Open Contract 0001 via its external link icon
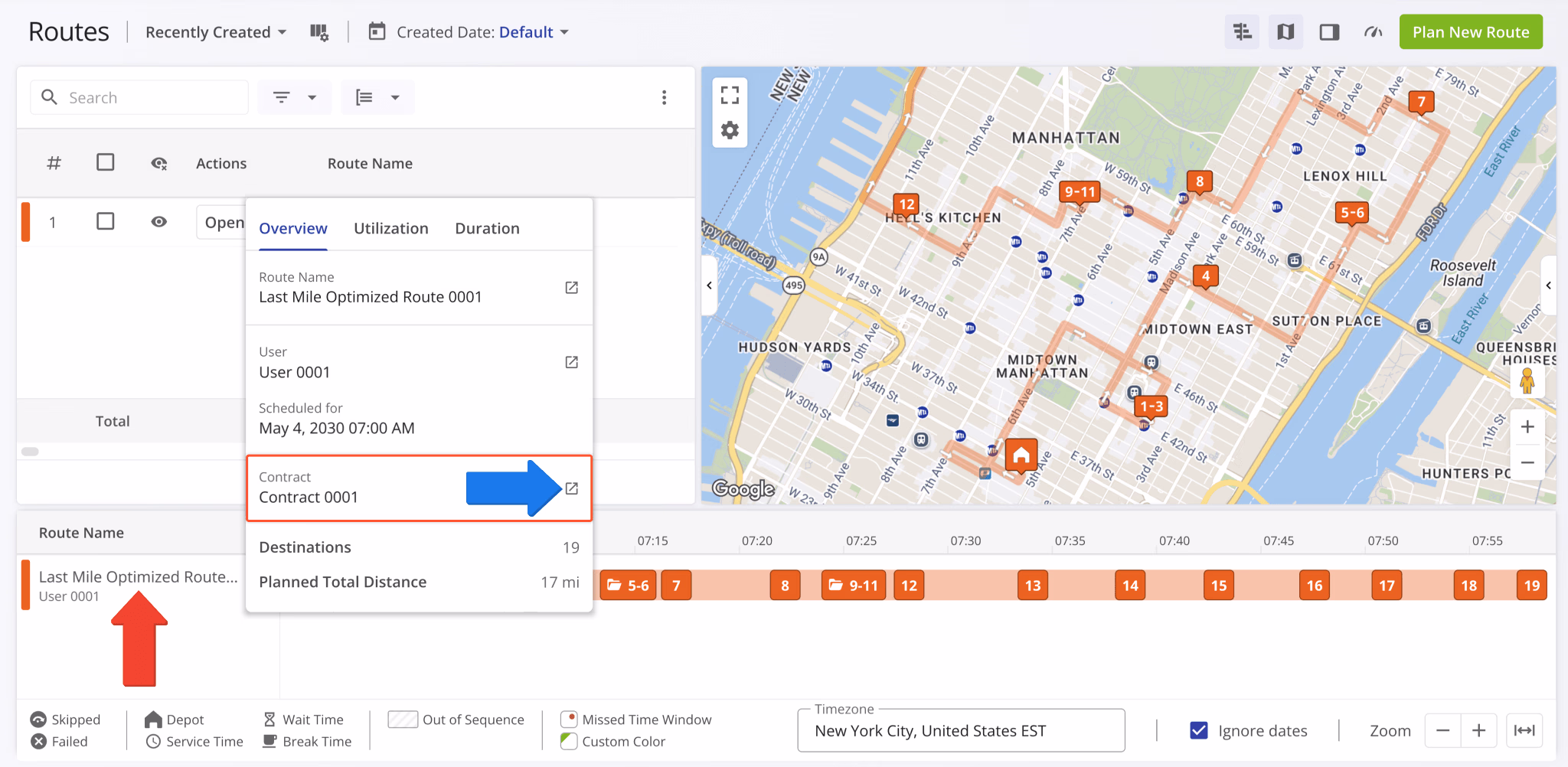The height and width of the screenshot is (767, 1568). point(572,488)
